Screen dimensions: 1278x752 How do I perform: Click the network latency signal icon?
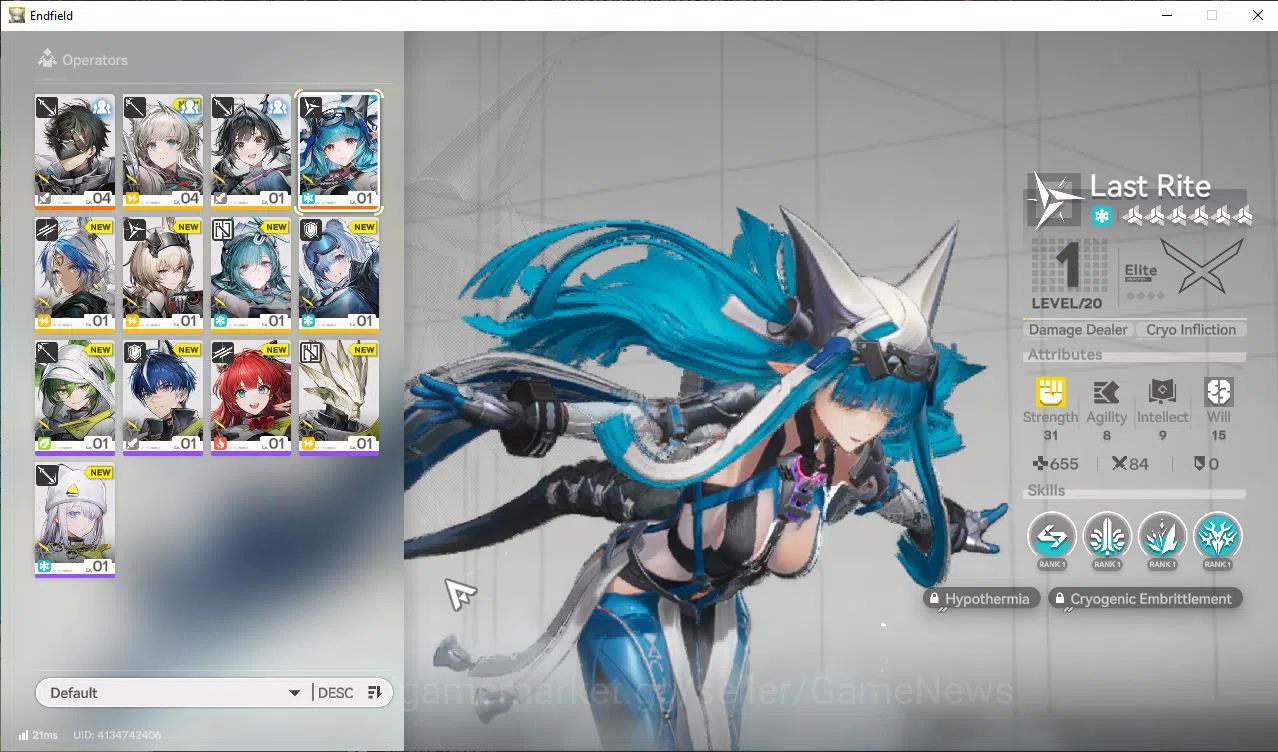23,735
